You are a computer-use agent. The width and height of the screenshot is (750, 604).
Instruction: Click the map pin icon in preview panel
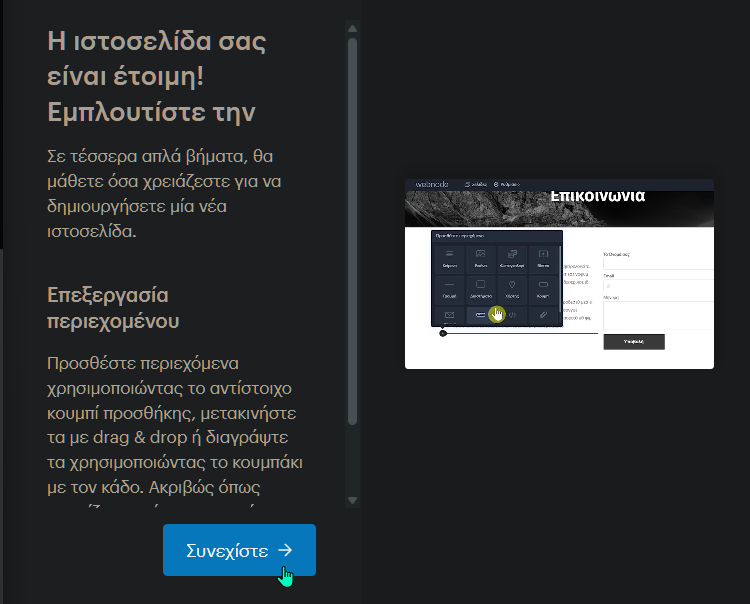point(512,287)
